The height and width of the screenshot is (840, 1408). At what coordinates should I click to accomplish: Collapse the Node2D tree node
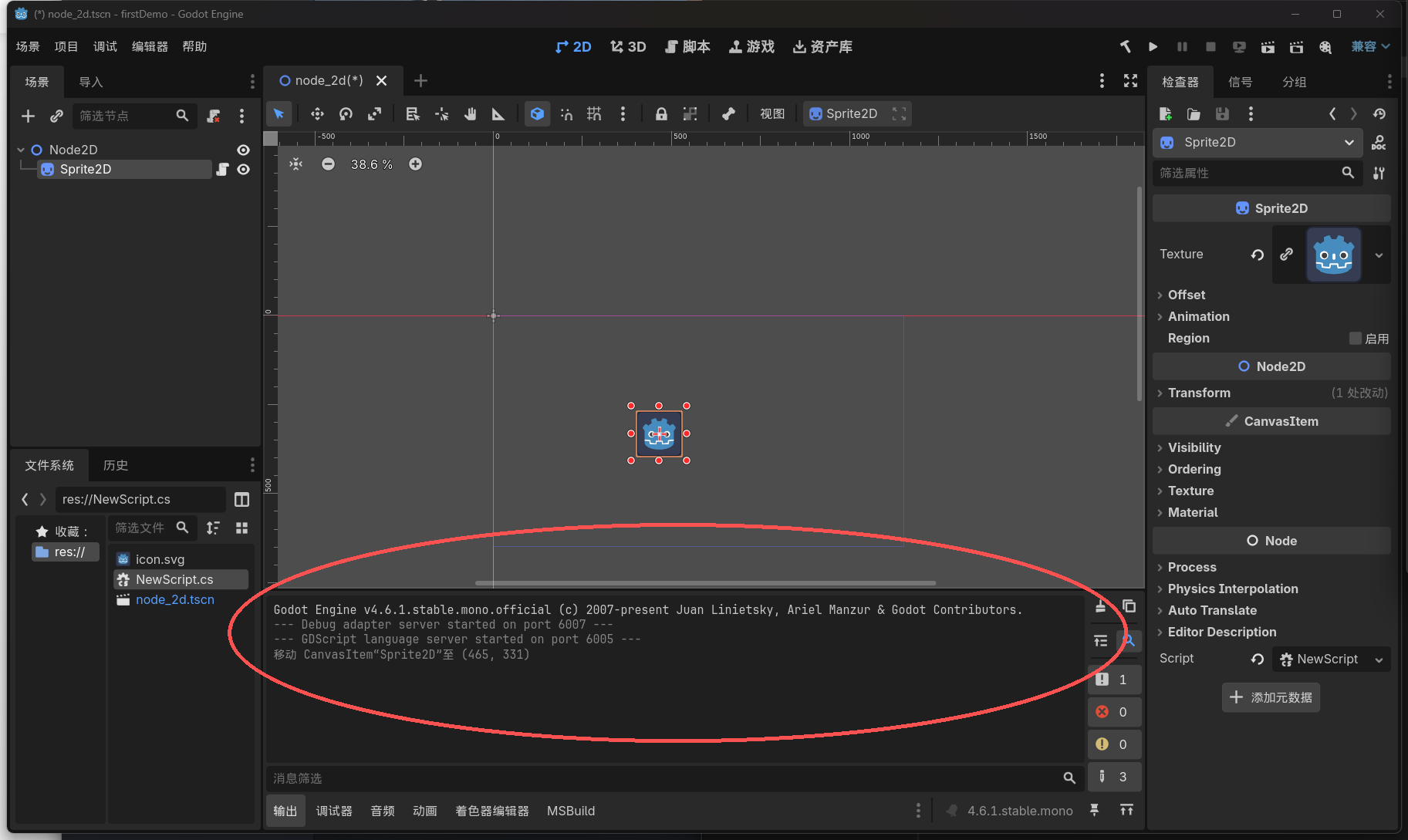coord(21,150)
